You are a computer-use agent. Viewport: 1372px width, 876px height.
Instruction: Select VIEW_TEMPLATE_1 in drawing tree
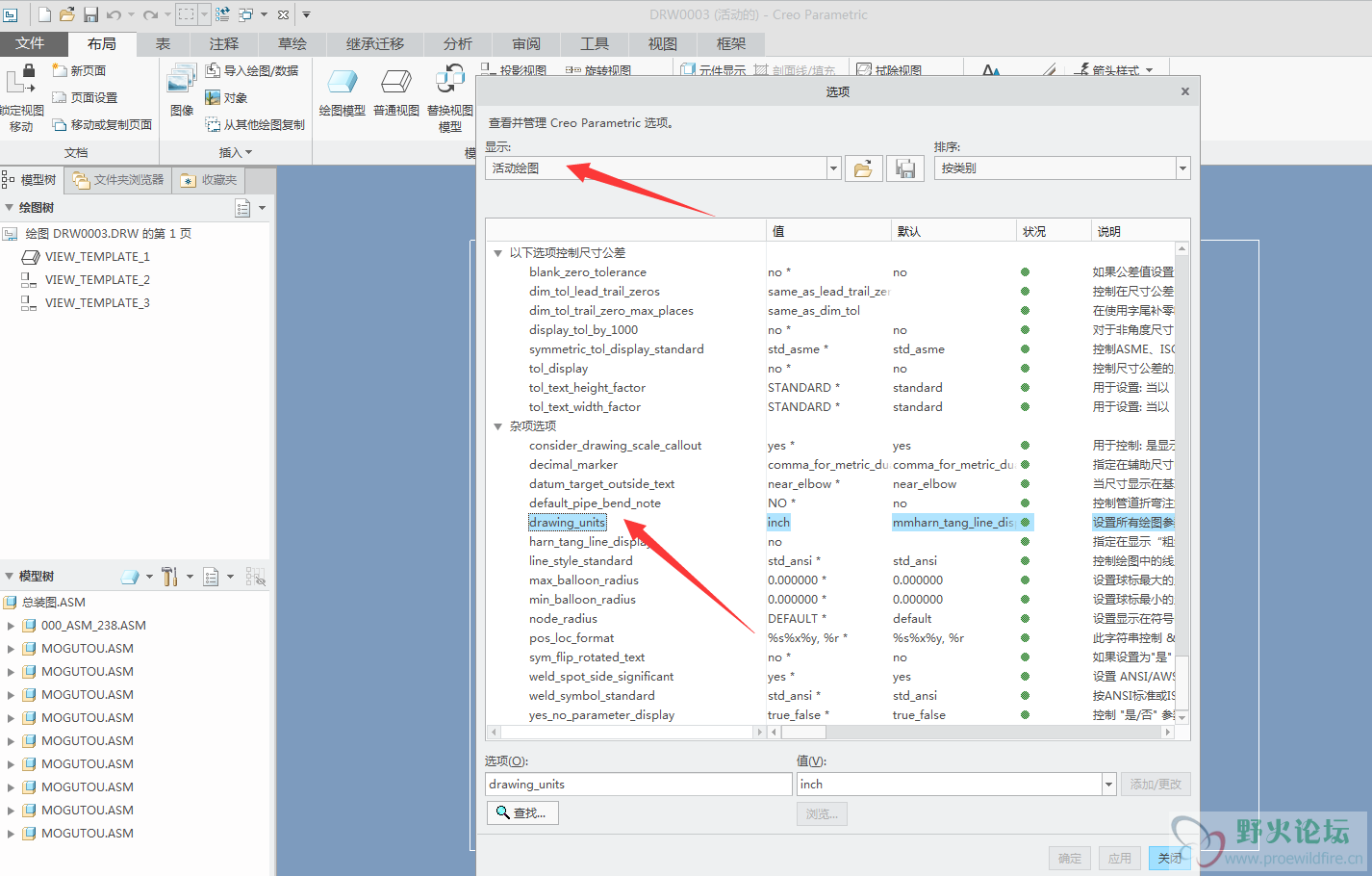coord(97,257)
